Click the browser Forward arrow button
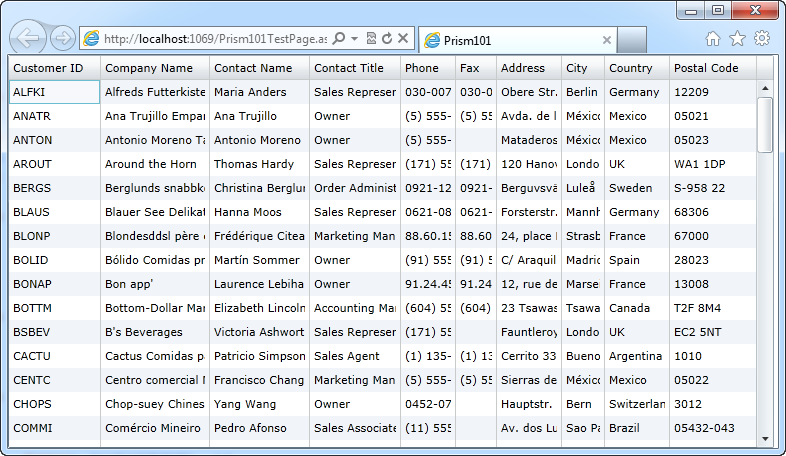Screen dimensions: 786x456 tap(62, 38)
